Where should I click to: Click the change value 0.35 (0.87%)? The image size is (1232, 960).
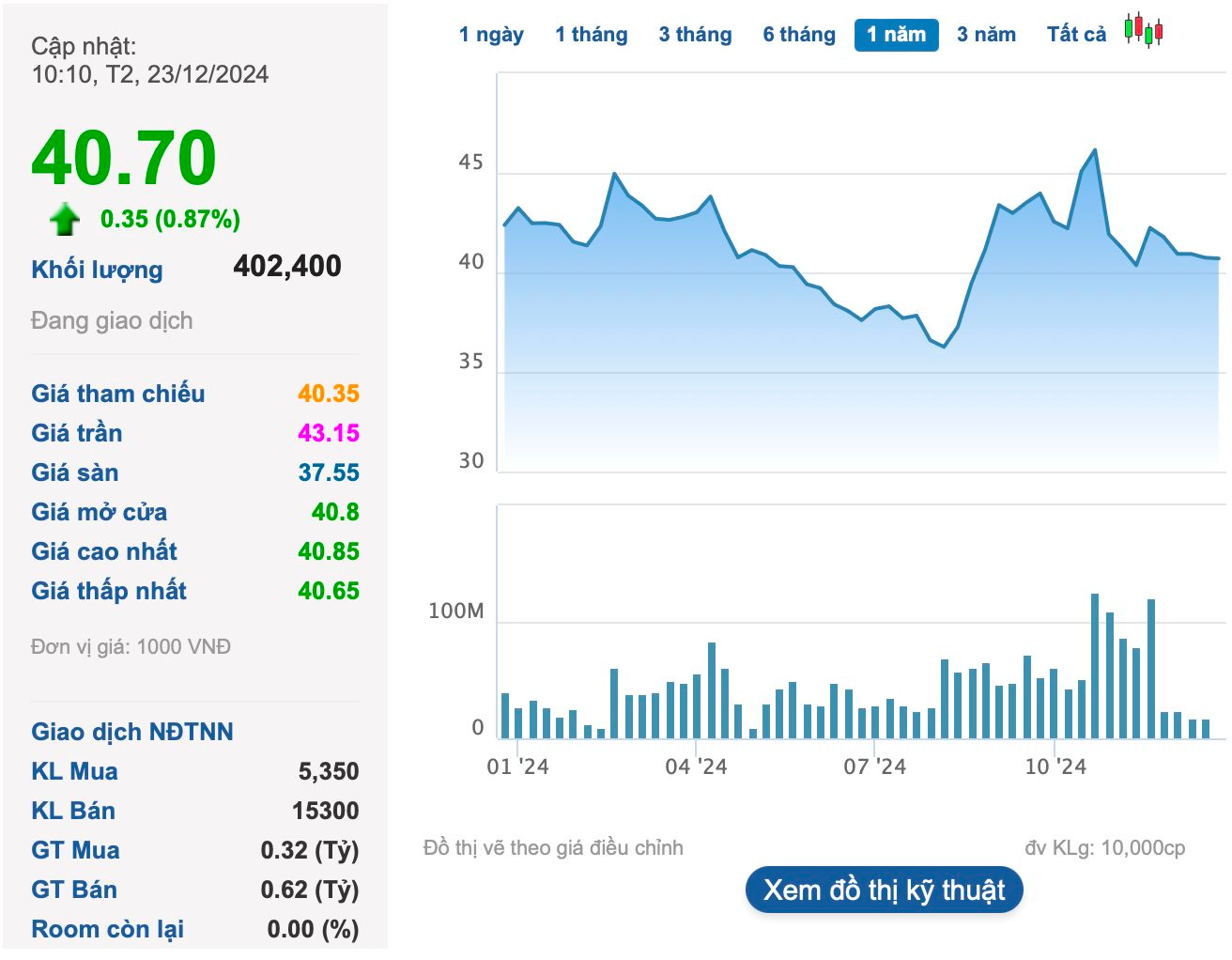point(170,219)
